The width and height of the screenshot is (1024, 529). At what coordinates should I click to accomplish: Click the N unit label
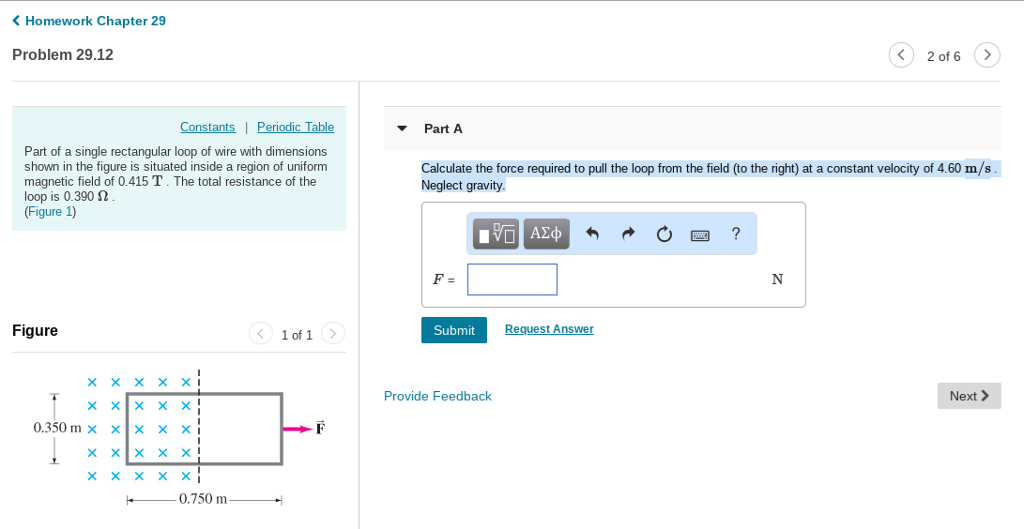(x=777, y=280)
